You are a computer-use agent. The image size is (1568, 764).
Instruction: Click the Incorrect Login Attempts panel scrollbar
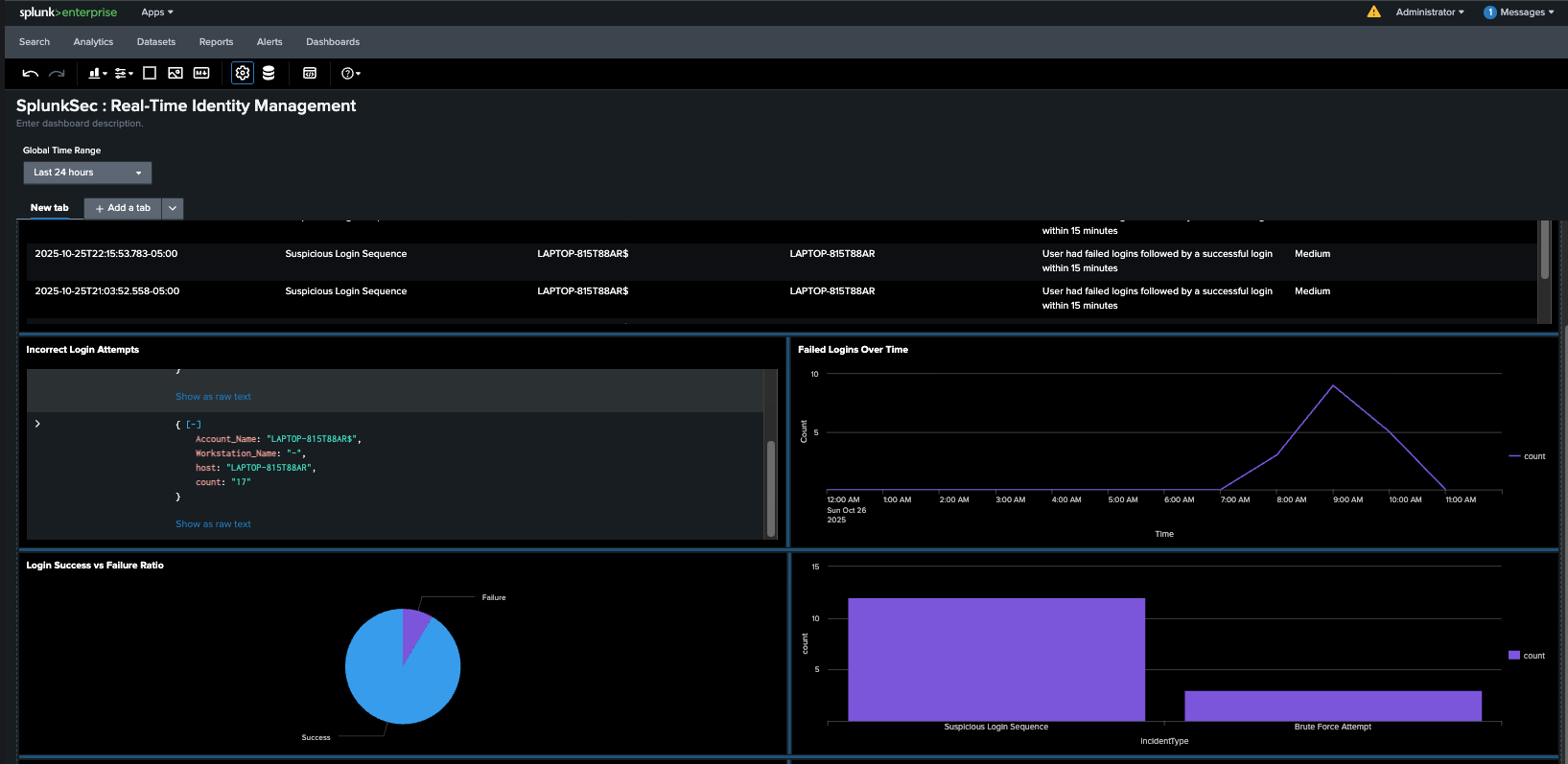tap(770, 489)
